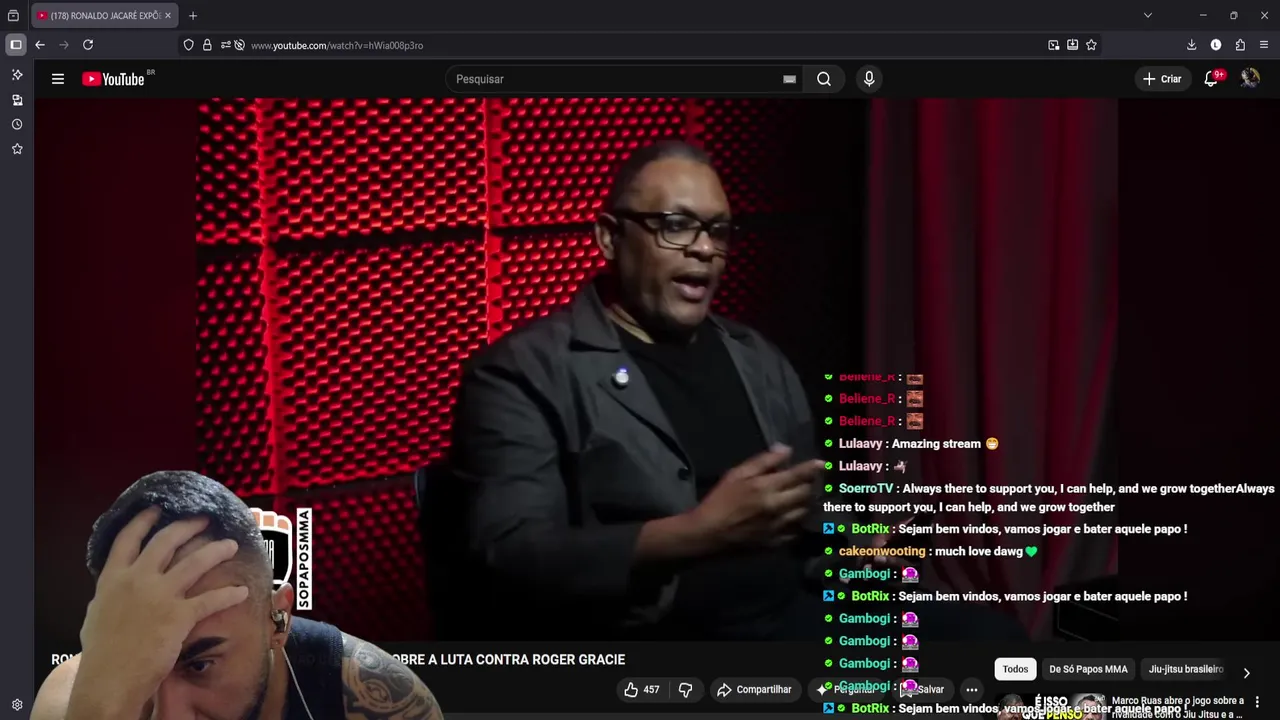Image resolution: width=1280 pixels, height=720 pixels.
Task: Open the YouTube guide hamburger menu
Action: click(x=58, y=79)
